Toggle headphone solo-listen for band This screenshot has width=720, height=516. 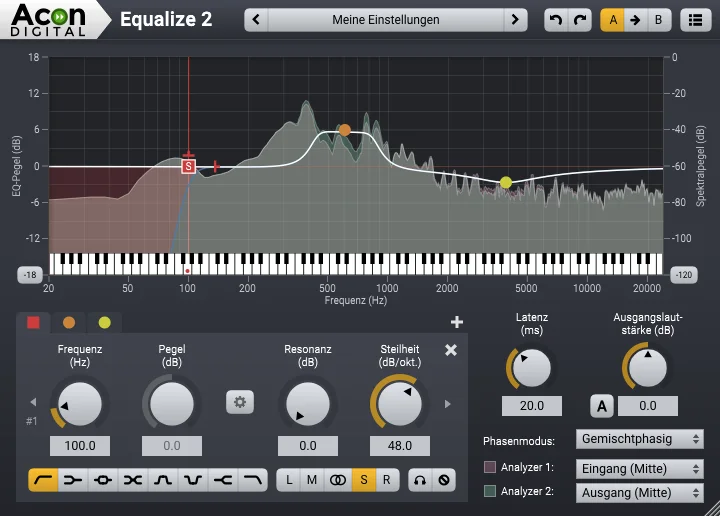click(x=420, y=480)
